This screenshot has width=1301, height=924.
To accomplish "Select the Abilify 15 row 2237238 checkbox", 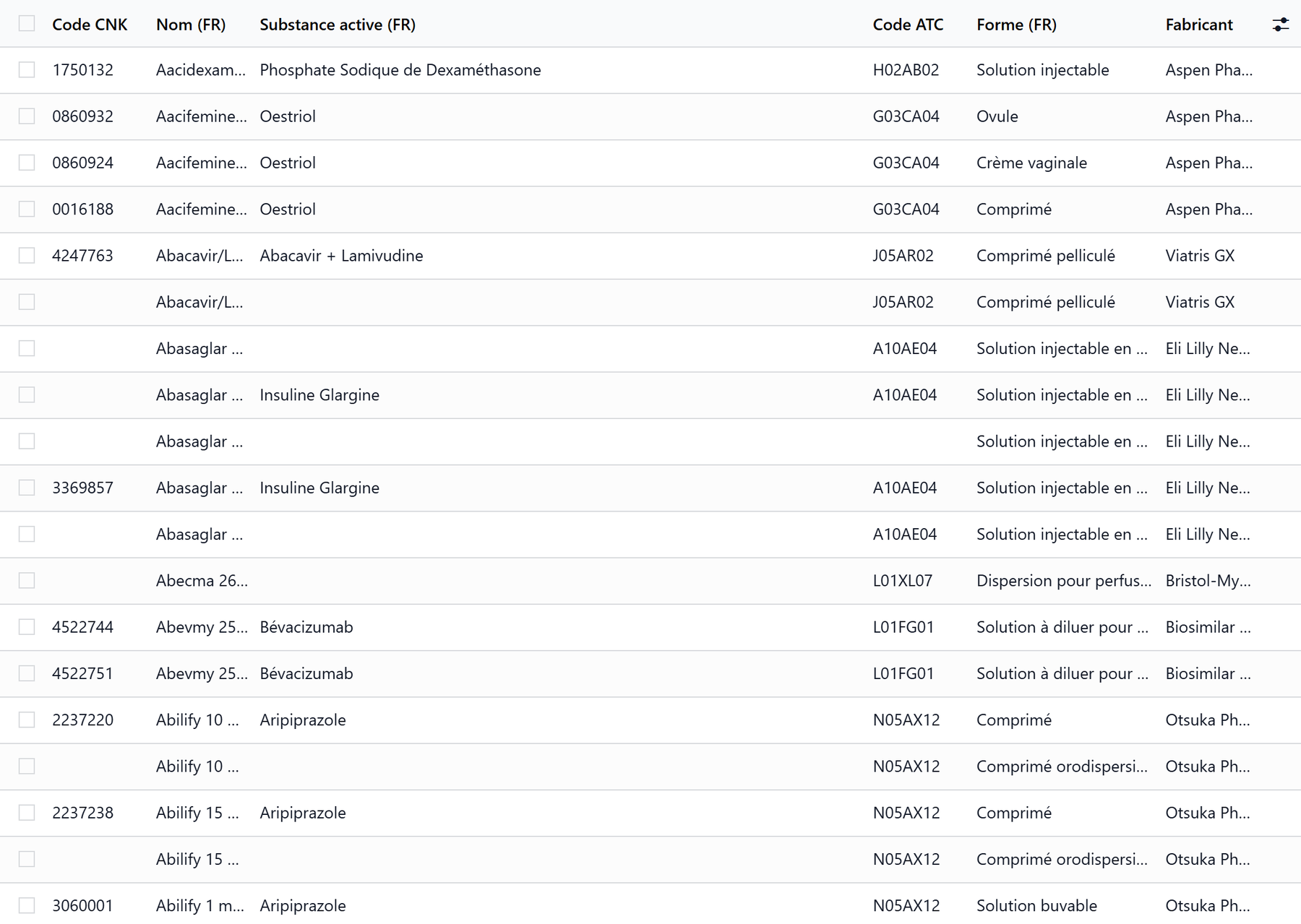I will click(x=27, y=813).
